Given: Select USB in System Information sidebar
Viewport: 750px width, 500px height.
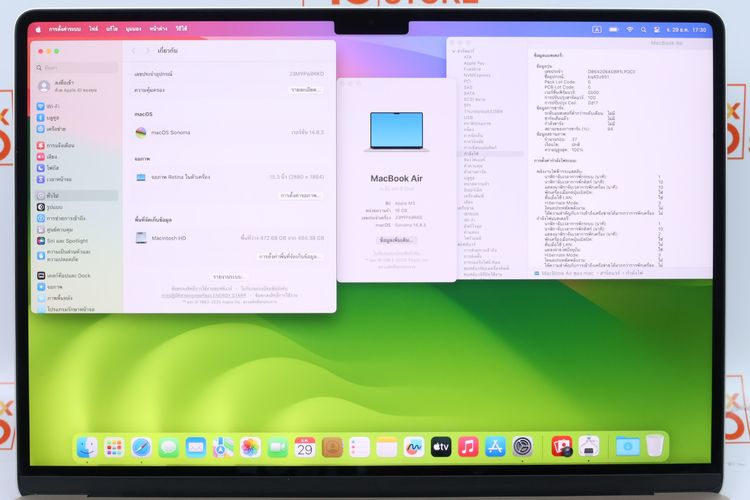Looking at the screenshot, I should coord(468,117).
